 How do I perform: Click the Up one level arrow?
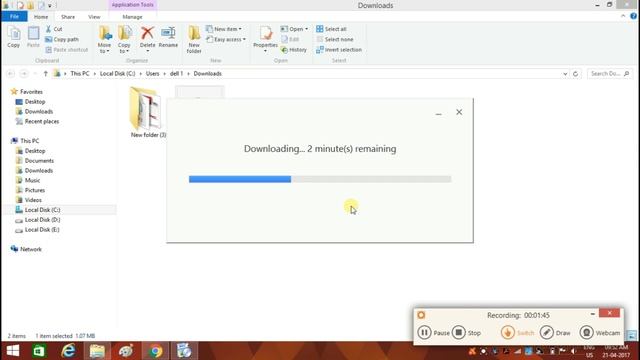[46, 73]
